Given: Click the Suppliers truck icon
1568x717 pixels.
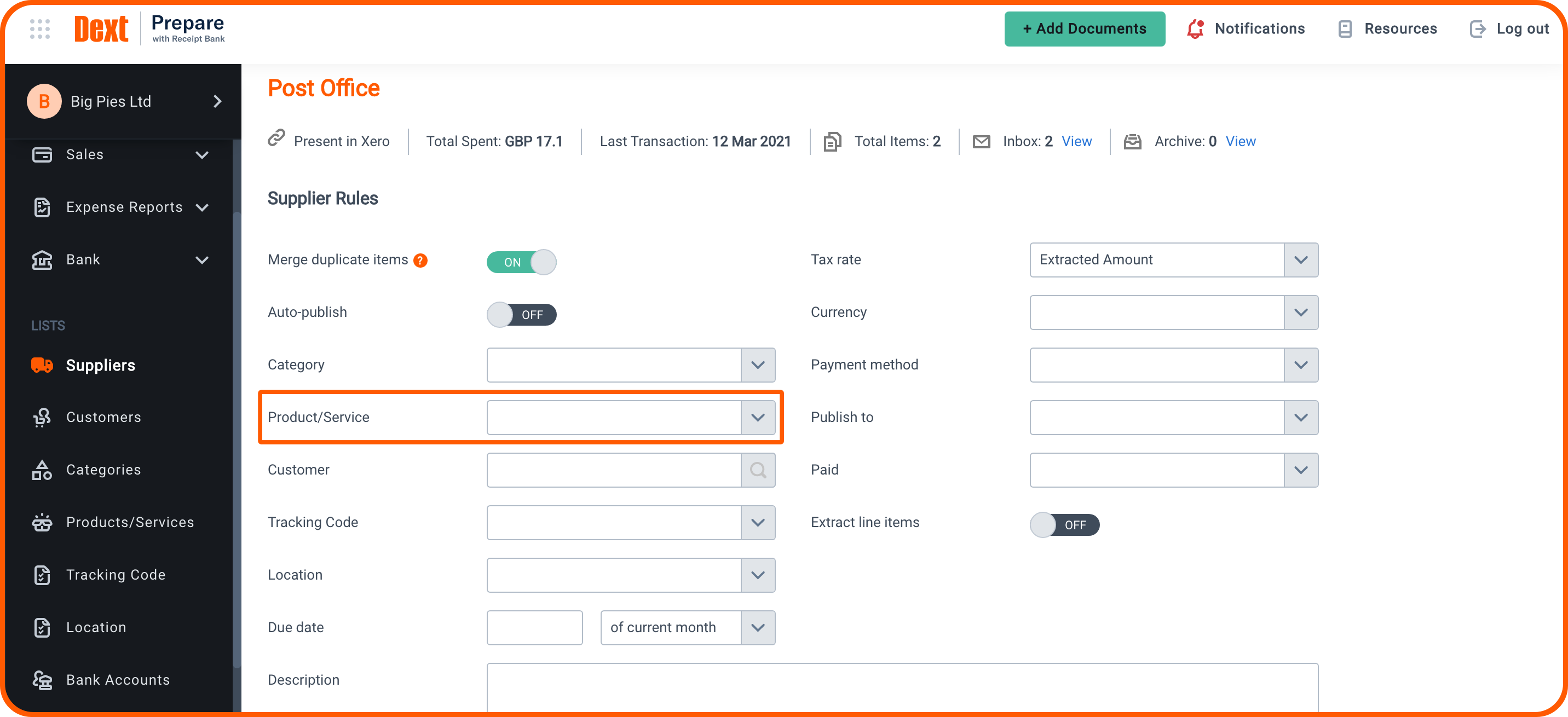Looking at the screenshot, I should pyautogui.click(x=42, y=365).
